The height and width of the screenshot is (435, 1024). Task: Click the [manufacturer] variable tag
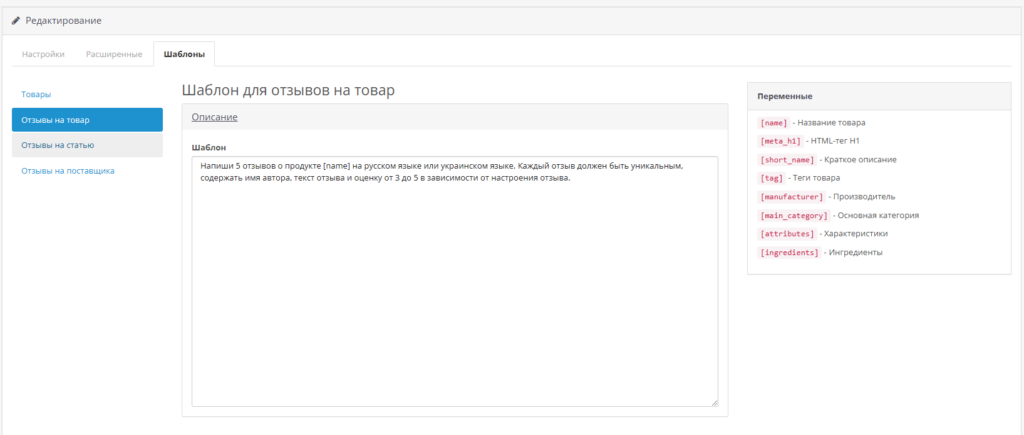click(791, 196)
